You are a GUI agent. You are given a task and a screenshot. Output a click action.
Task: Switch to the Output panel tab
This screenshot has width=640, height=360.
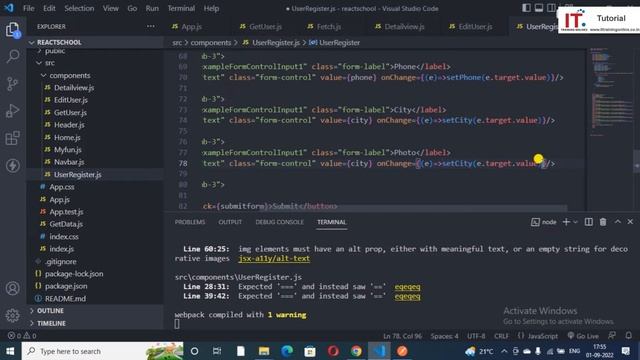click(230, 222)
